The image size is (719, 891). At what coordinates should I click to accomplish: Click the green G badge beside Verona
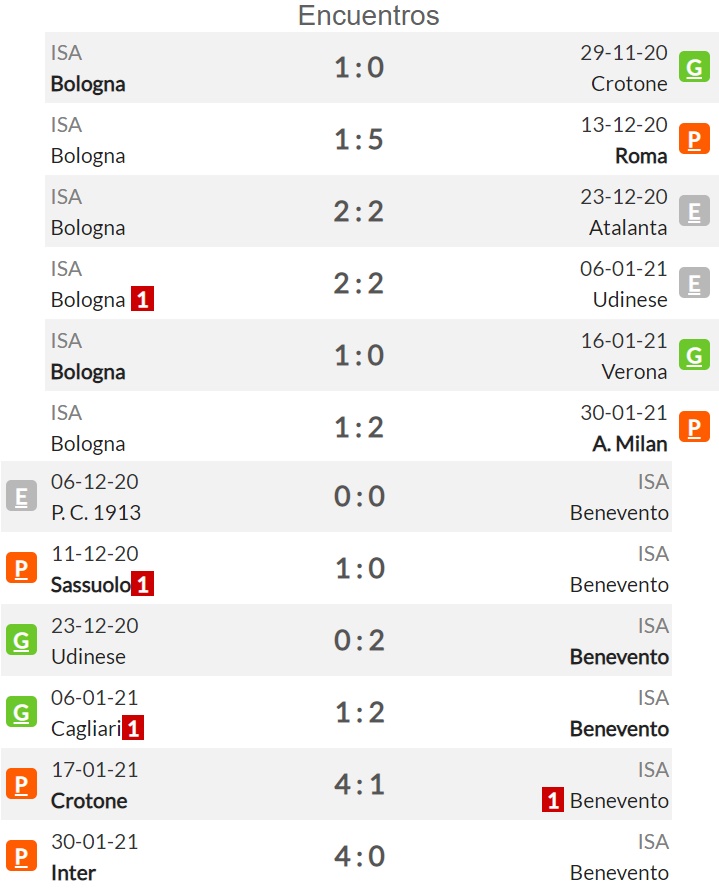pyautogui.click(x=694, y=355)
